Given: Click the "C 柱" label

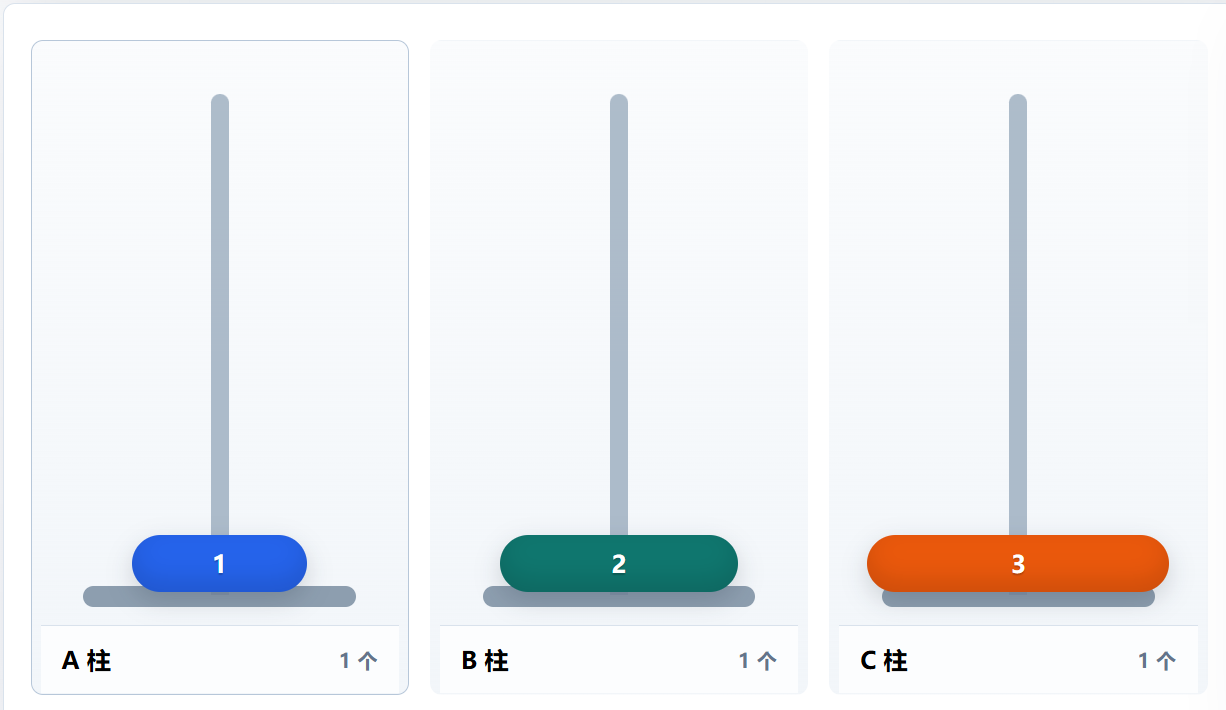Looking at the screenshot, I should click(884, 661).
